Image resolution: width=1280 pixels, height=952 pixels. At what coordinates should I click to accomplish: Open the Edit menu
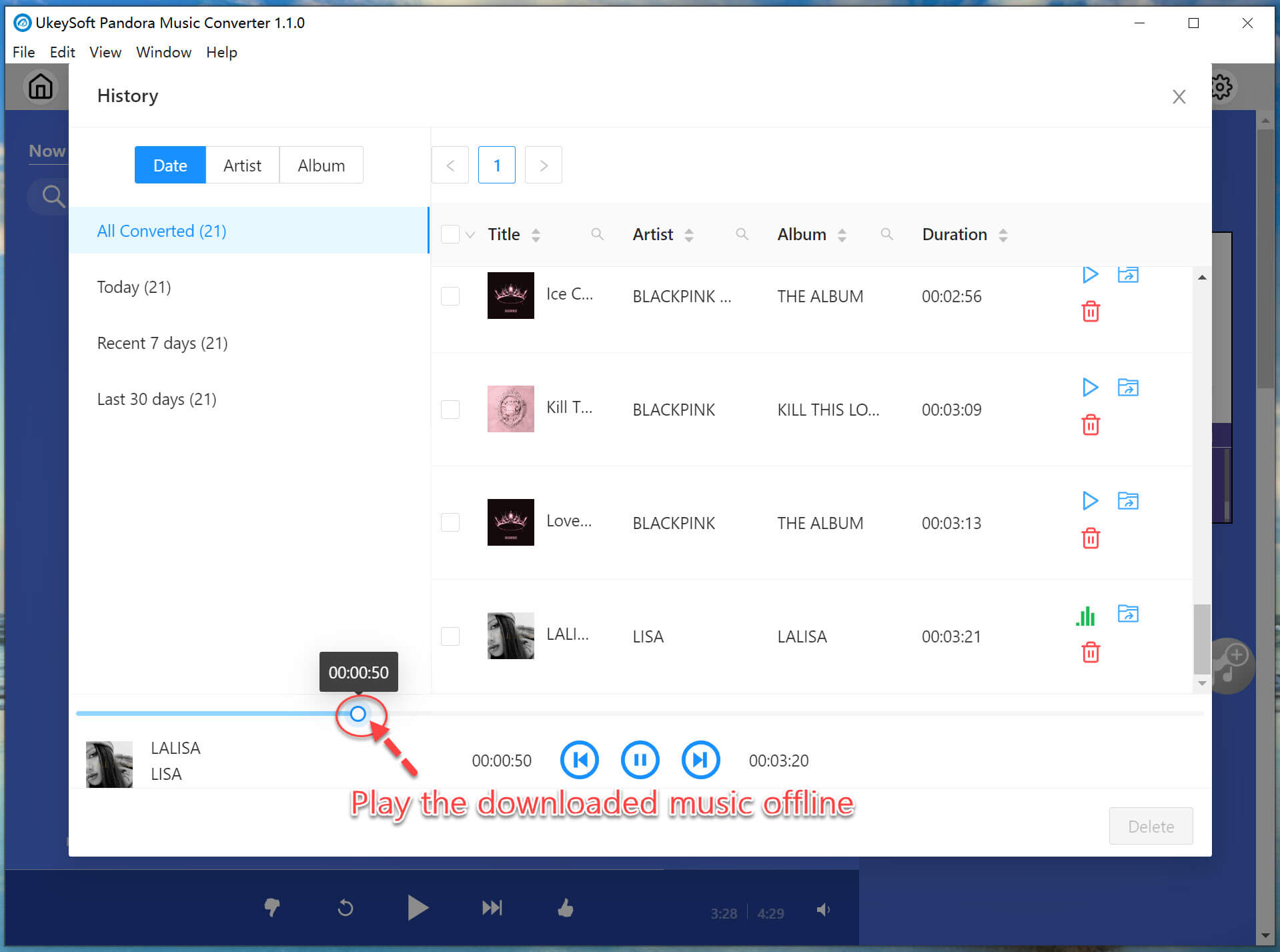coord(62,52)
